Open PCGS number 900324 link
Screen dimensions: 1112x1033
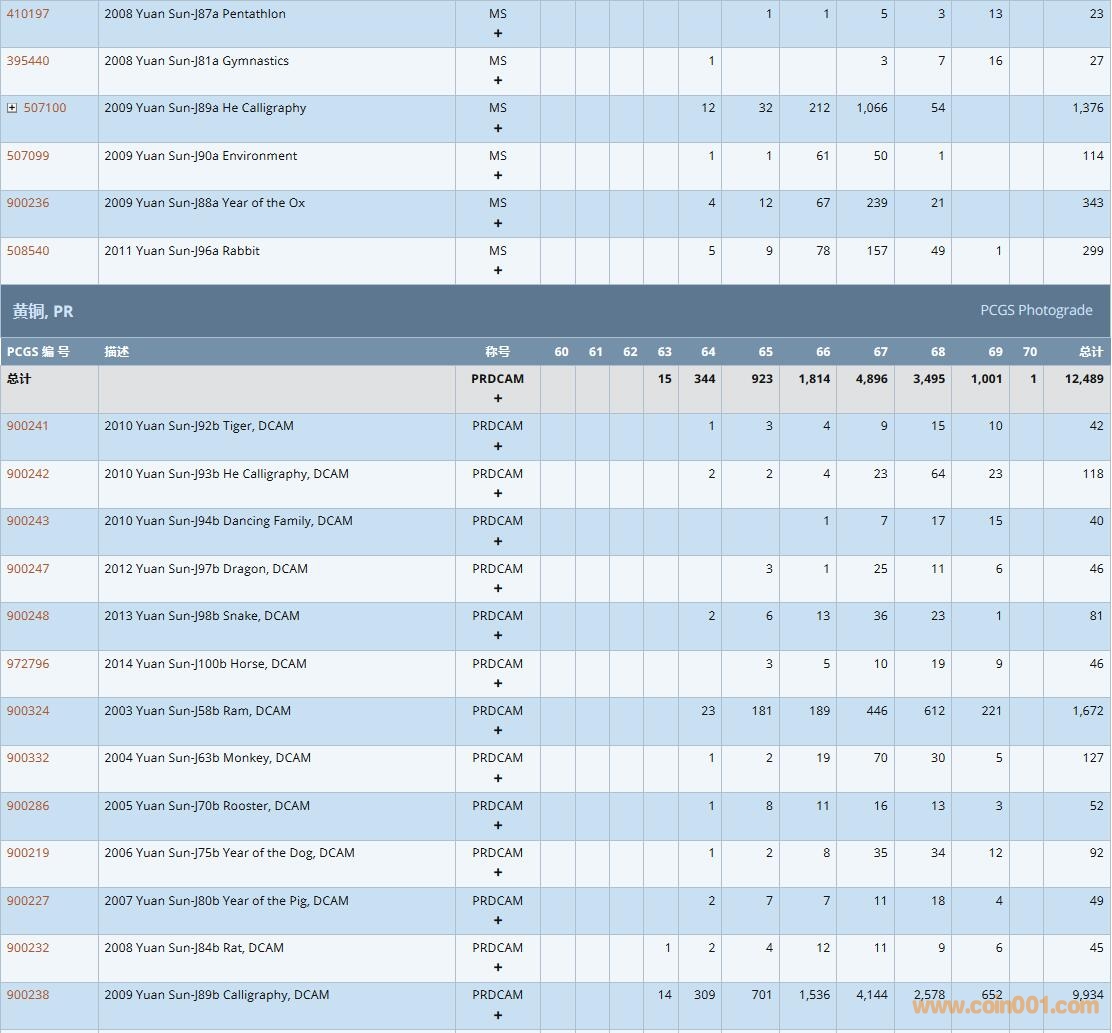pyautogui.click(x=28, y=711)
